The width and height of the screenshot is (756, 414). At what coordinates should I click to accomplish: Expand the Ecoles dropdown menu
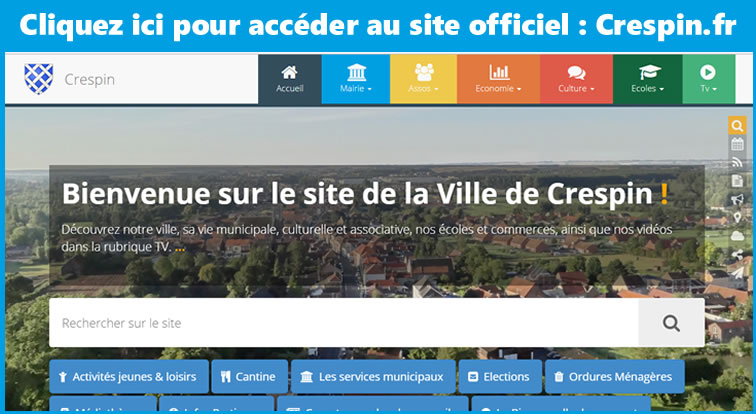[x=648, y=79]
